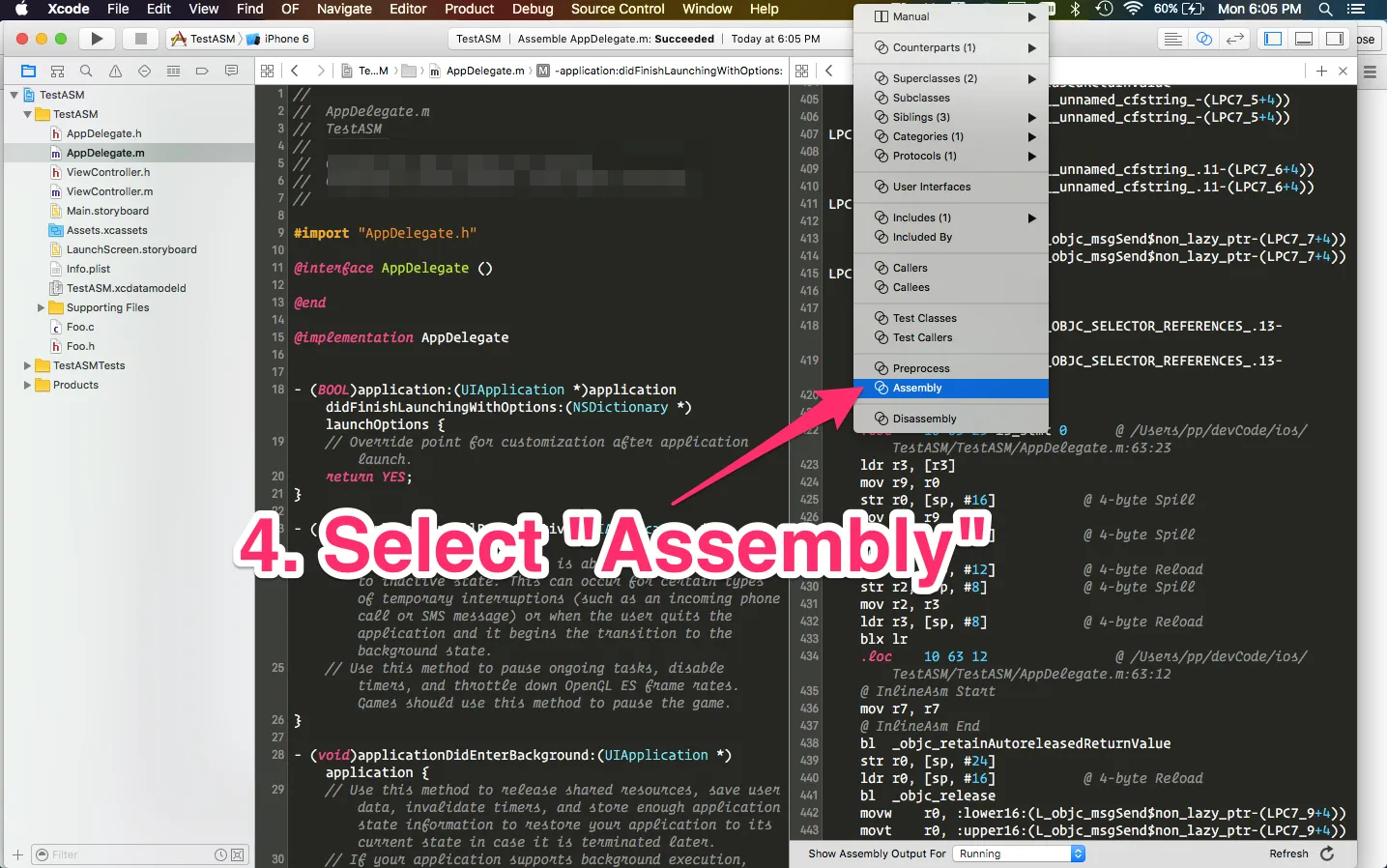Open the Manual submenu item
This screenshot has height=868, width=1387.
click(951, 16)
